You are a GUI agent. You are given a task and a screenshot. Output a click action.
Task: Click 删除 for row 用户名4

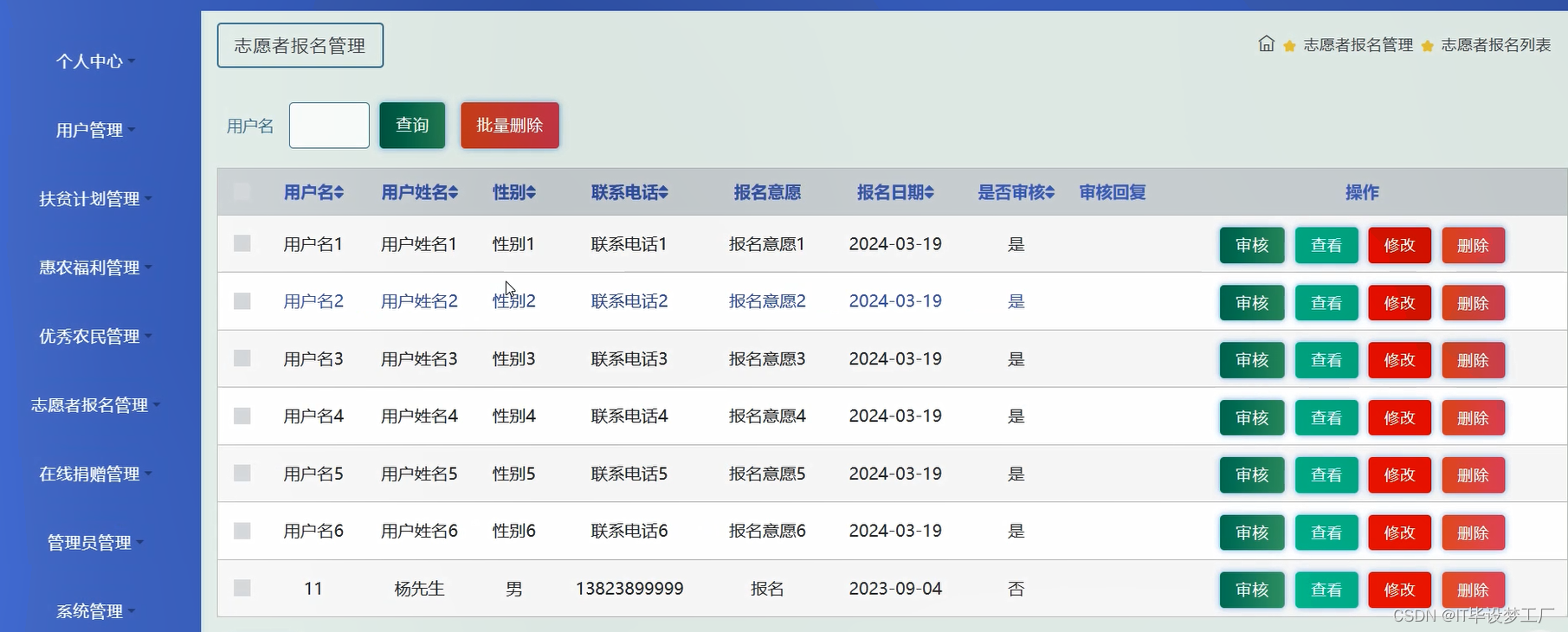coord(1474,417)
